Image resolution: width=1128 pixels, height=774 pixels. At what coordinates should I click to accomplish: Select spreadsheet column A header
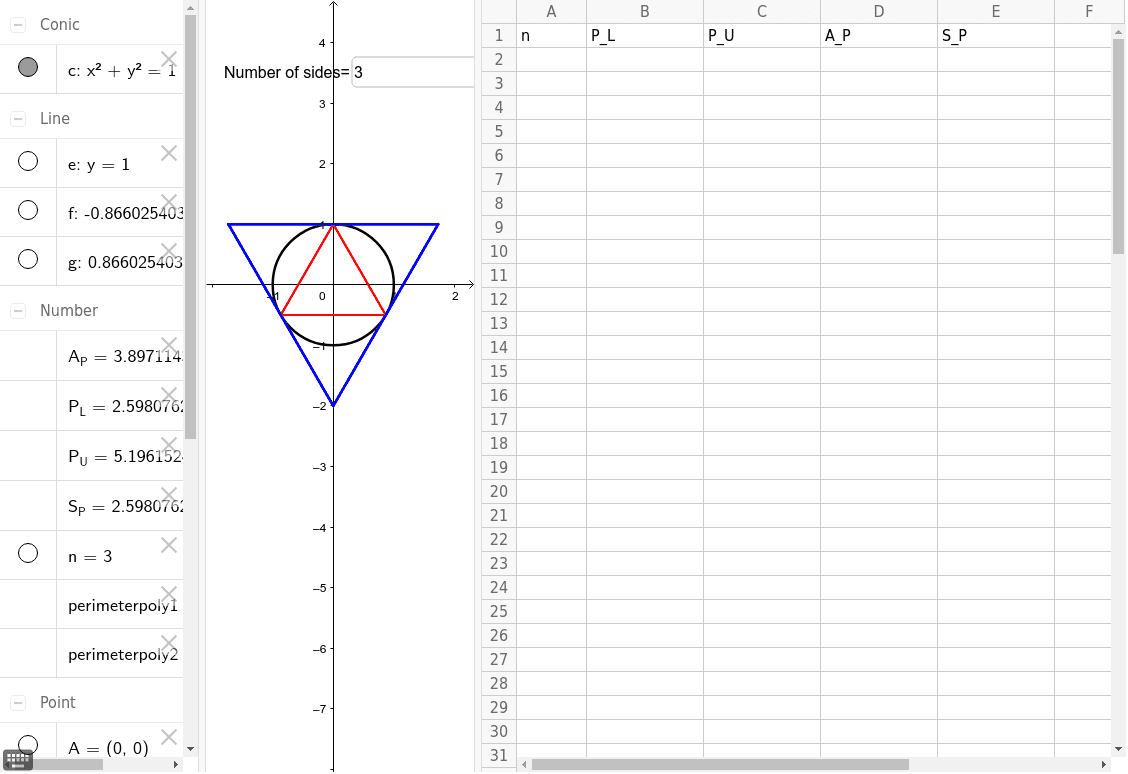click(551, 12)
